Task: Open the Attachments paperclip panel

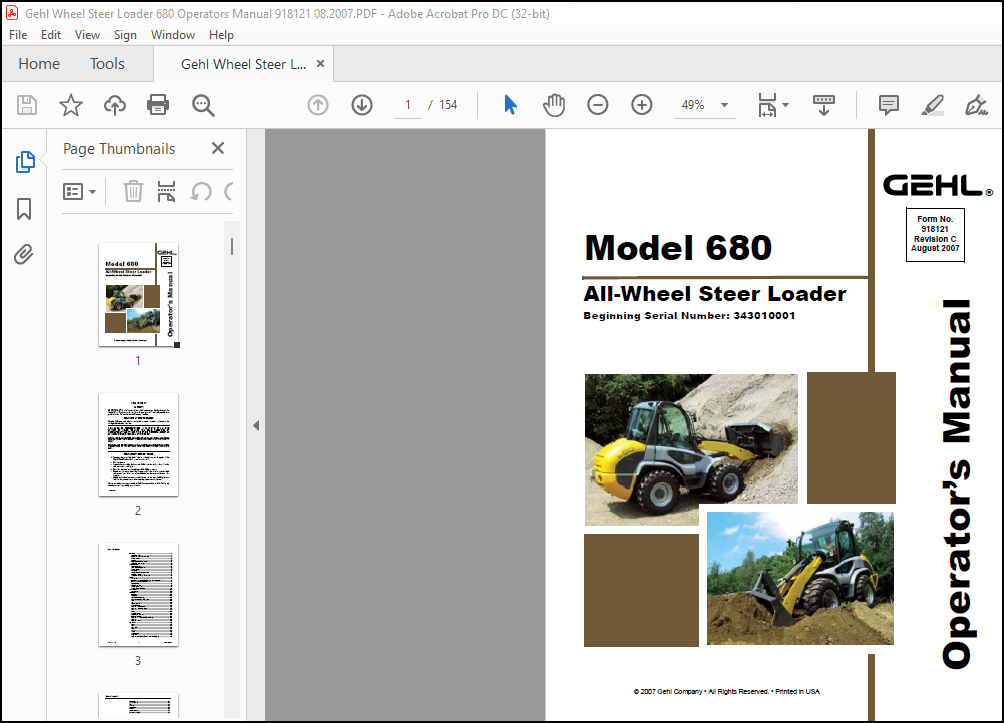Action: pyautogui.click(x=24, y=254)
